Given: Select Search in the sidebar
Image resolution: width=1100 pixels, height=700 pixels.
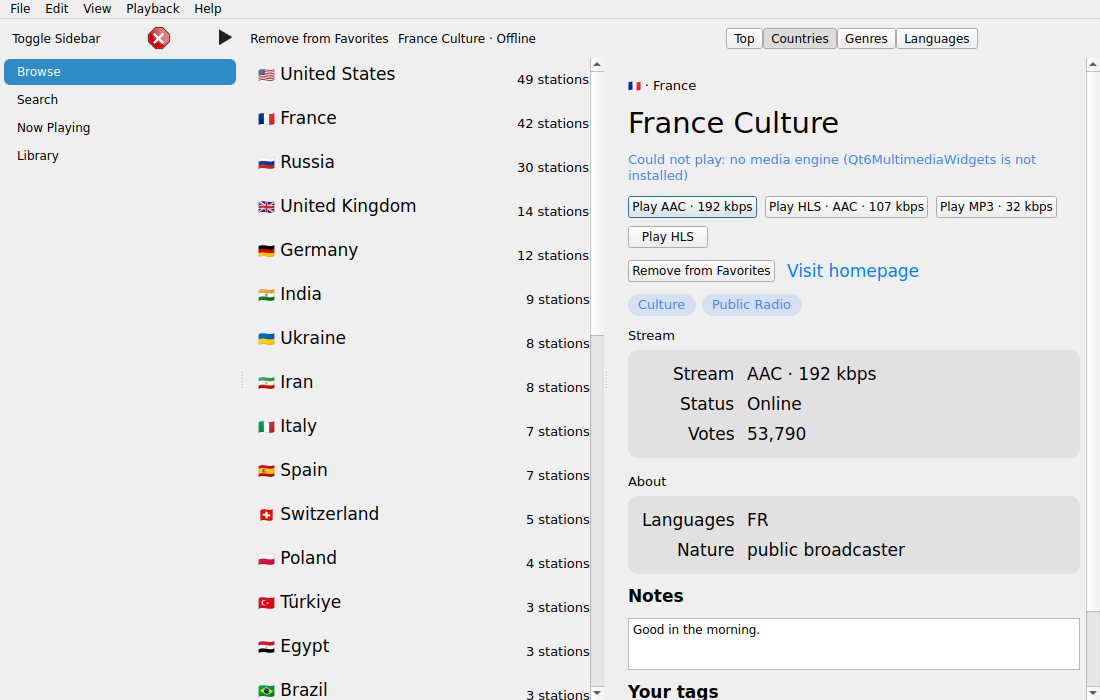Looking at the screenshot, I should click(120, 100).
